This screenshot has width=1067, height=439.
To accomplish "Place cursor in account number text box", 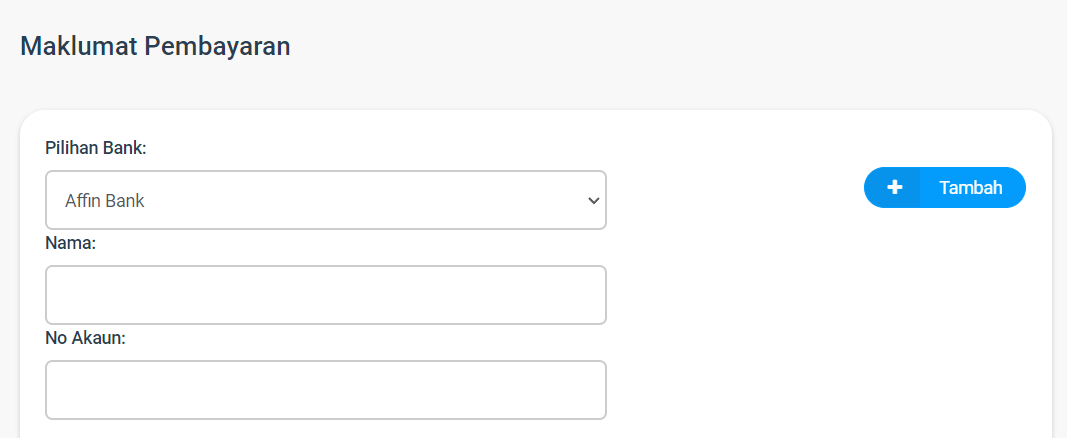I will (x=326, y=390).
